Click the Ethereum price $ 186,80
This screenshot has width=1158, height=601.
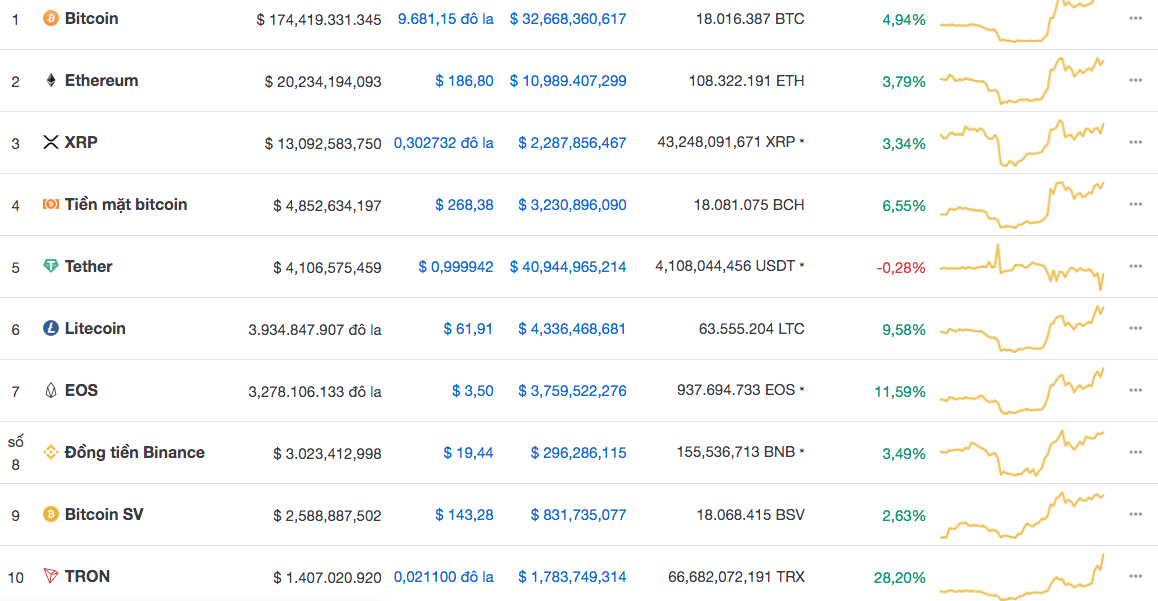pyautogui.click(x=464, y=81)
